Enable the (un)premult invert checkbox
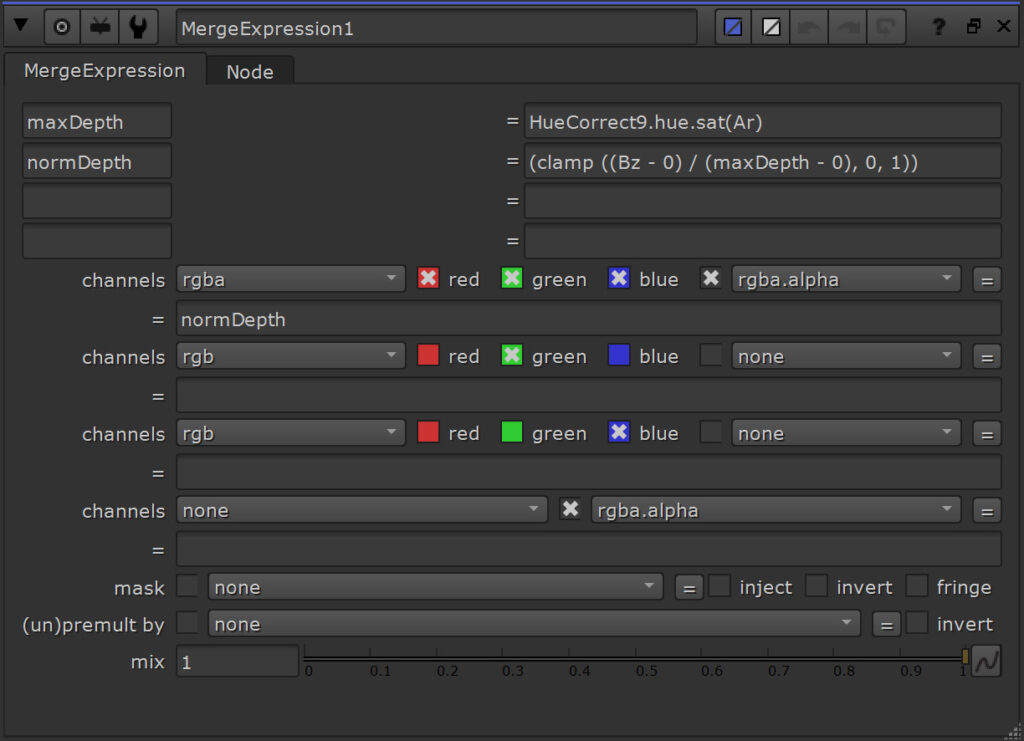 coord(916,623)
